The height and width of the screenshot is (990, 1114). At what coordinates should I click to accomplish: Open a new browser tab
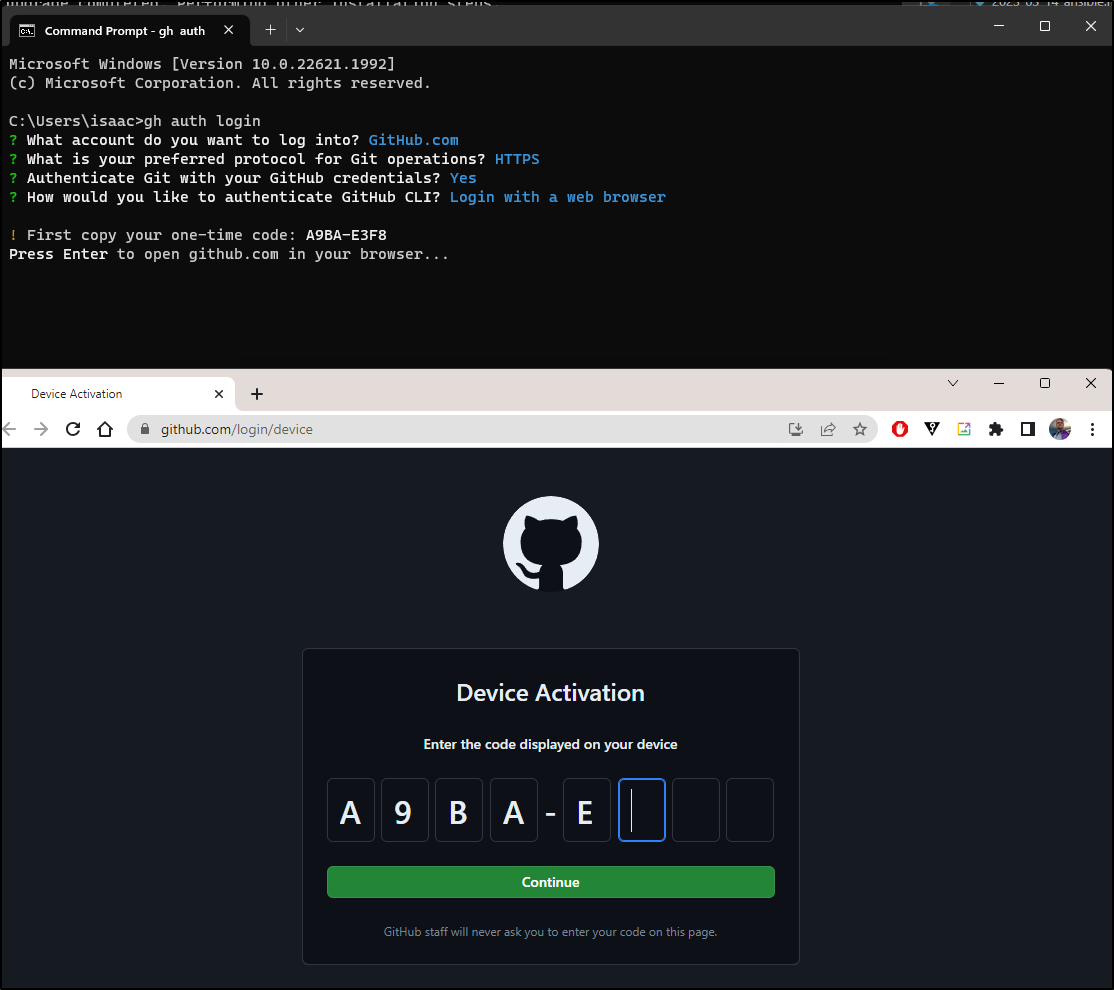coord(257,394)
